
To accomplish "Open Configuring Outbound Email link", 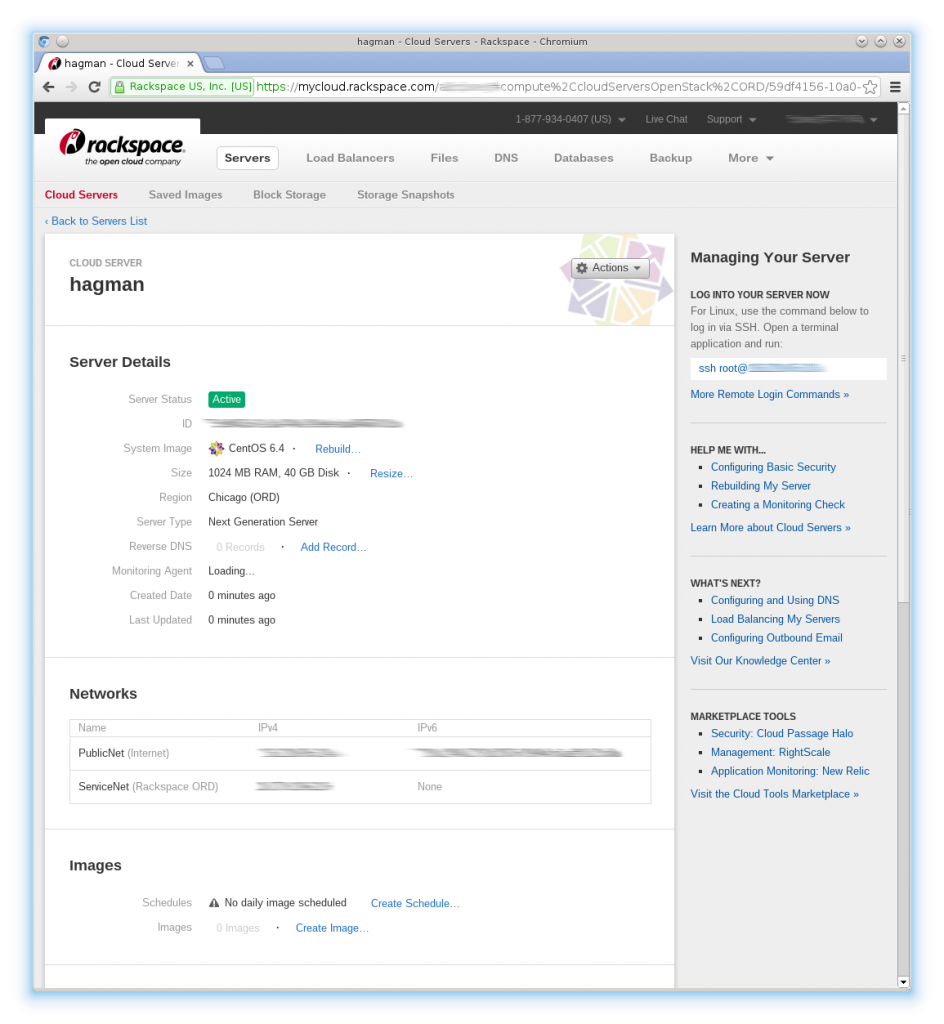I will (x=776, y=638).
